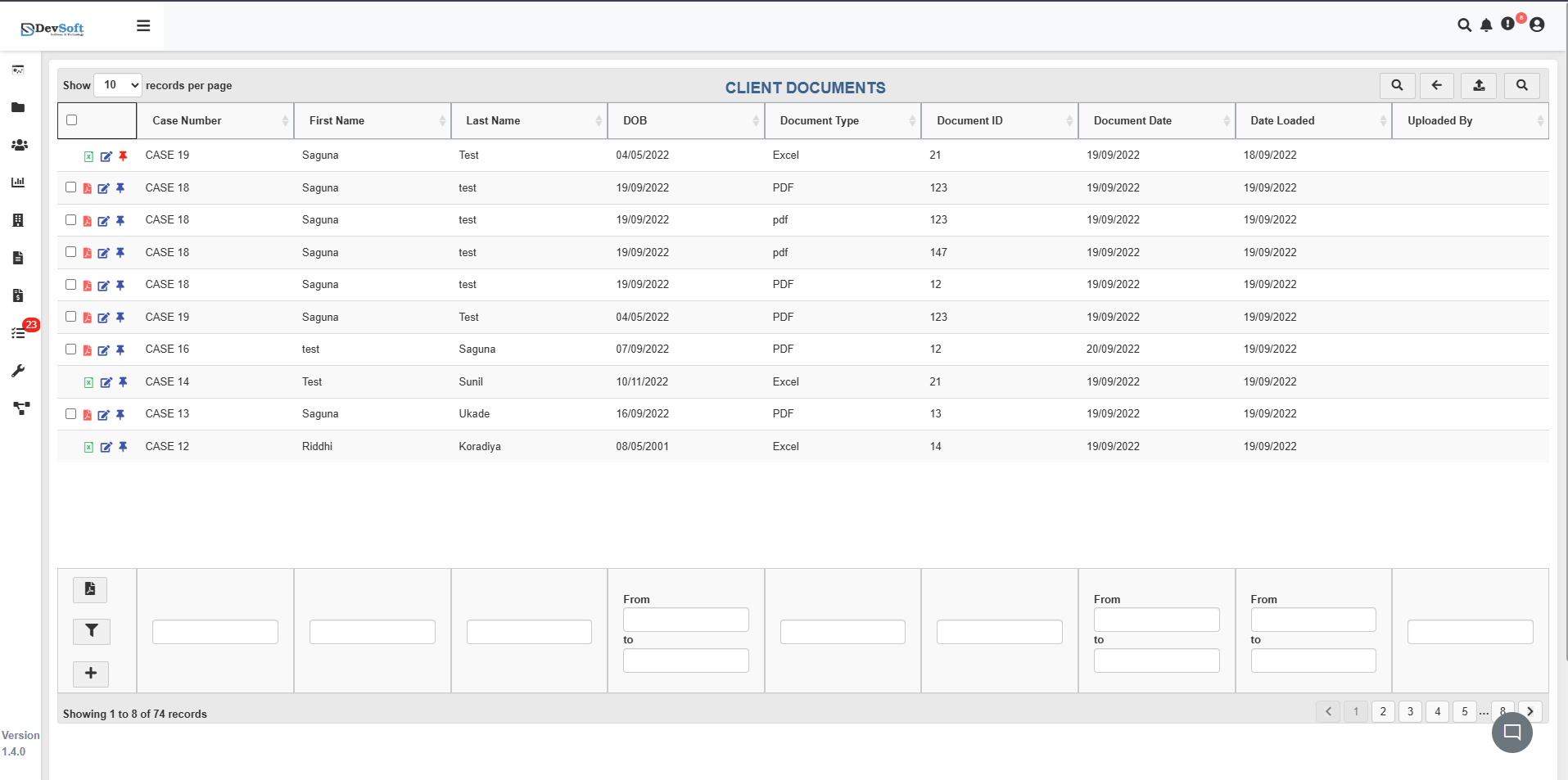Screen dimensions: 1568x780
Task: Click the upload document button on the toolbar
Action: point(1478,85)
